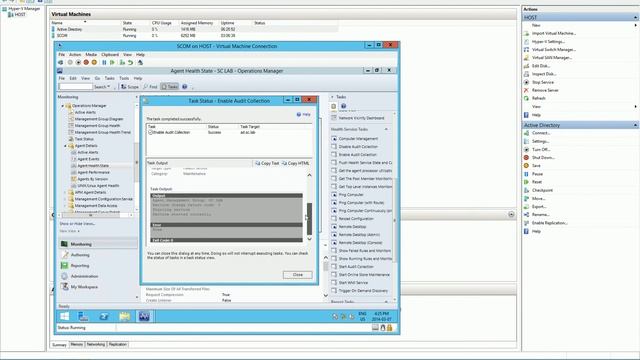Toggle Tasks pane button in toolbar

coord(169,87)
